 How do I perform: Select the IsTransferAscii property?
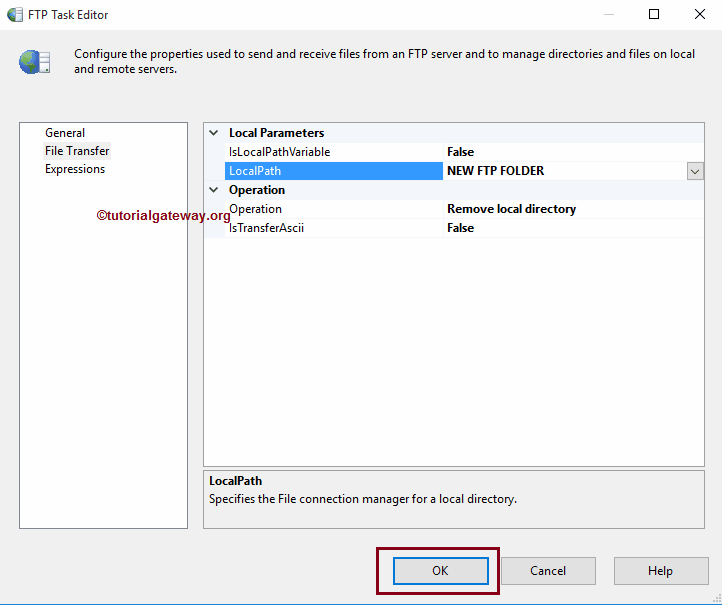333,228
